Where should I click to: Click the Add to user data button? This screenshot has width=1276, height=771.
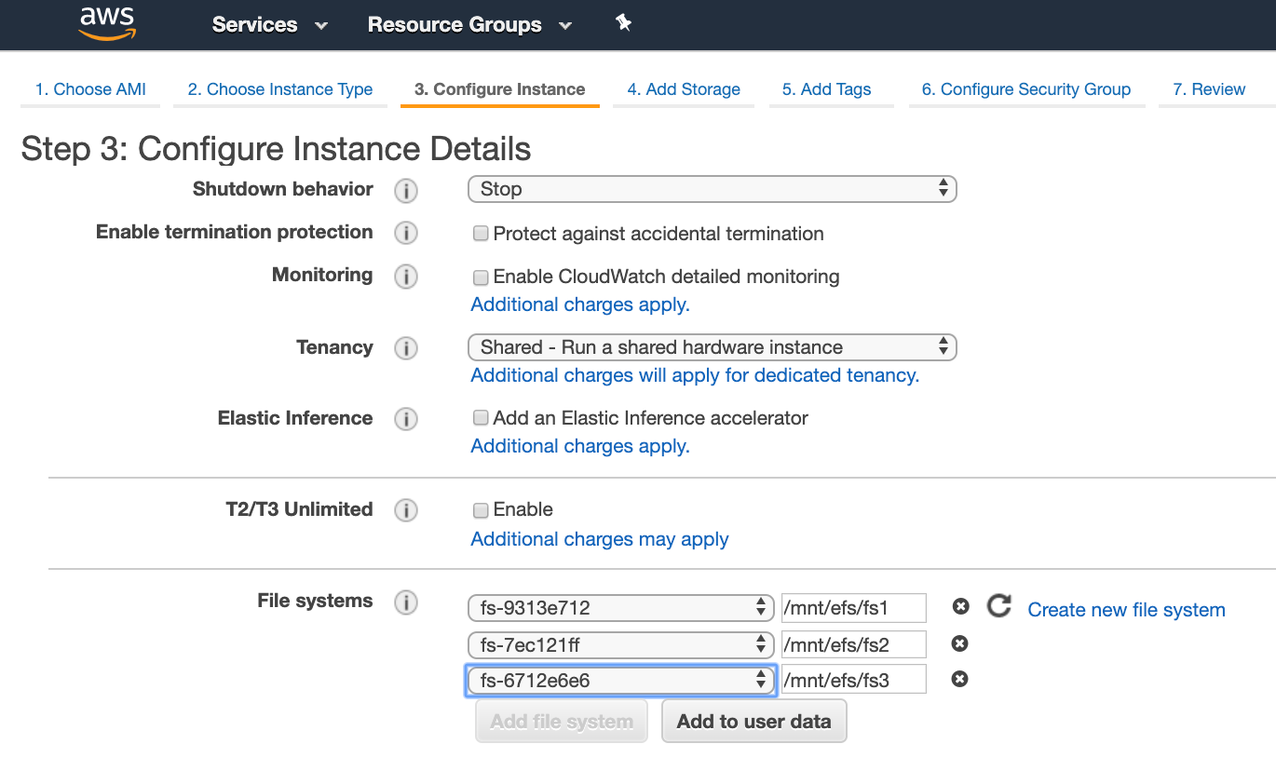point(754,720)
